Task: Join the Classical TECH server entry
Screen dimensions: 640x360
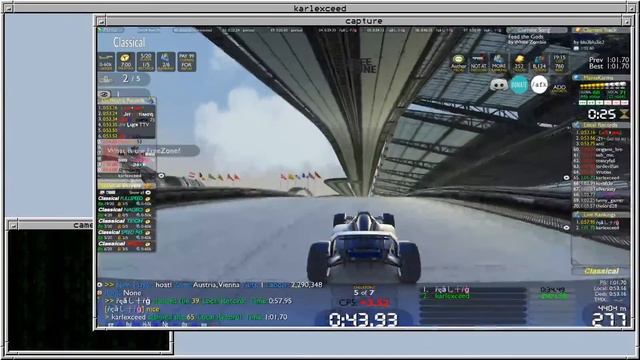Action: [126, 223]
